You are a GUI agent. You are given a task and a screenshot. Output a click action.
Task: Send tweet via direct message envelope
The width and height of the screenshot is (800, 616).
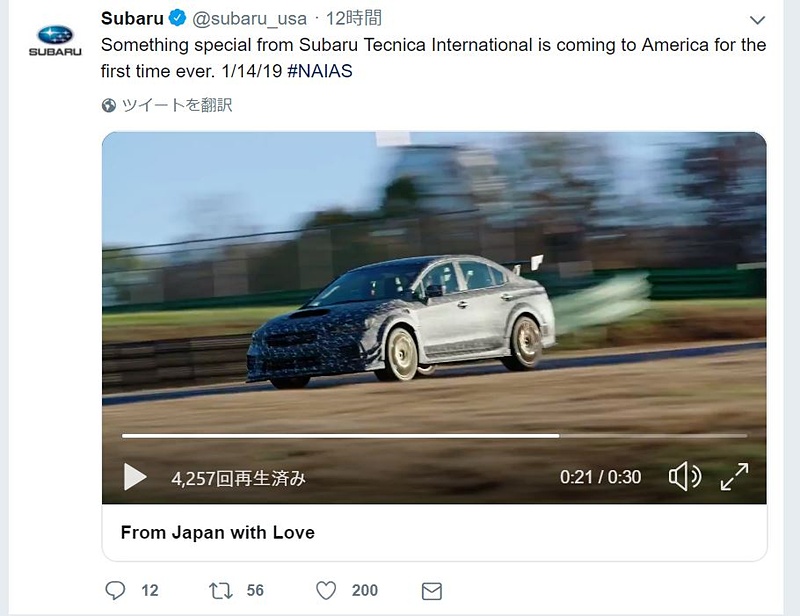pos(432,591)
